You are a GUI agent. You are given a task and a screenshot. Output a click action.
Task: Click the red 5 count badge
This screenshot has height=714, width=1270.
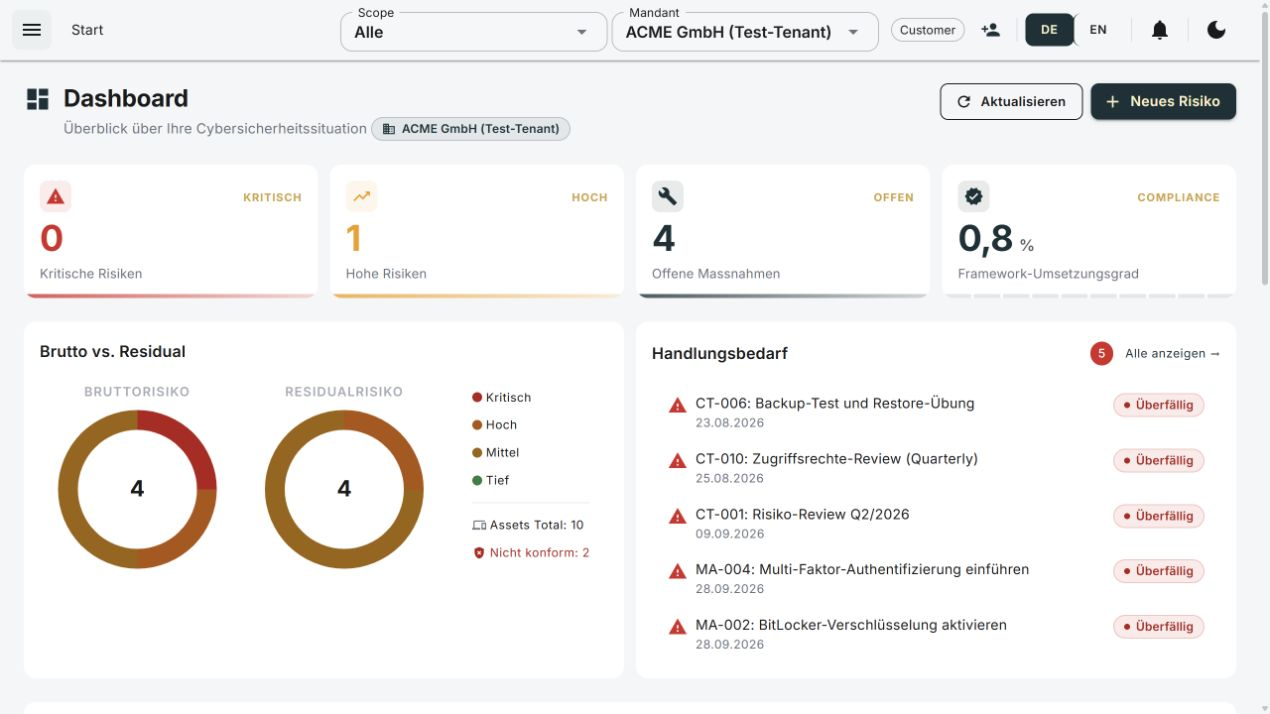[x=1101, y=354]
